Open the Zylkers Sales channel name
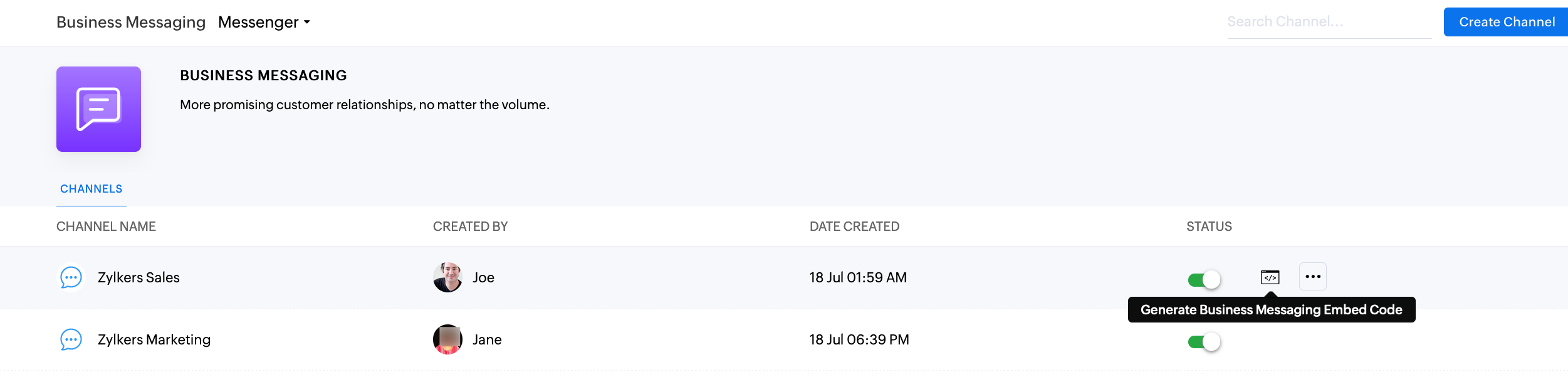 (x=139, y=277)
